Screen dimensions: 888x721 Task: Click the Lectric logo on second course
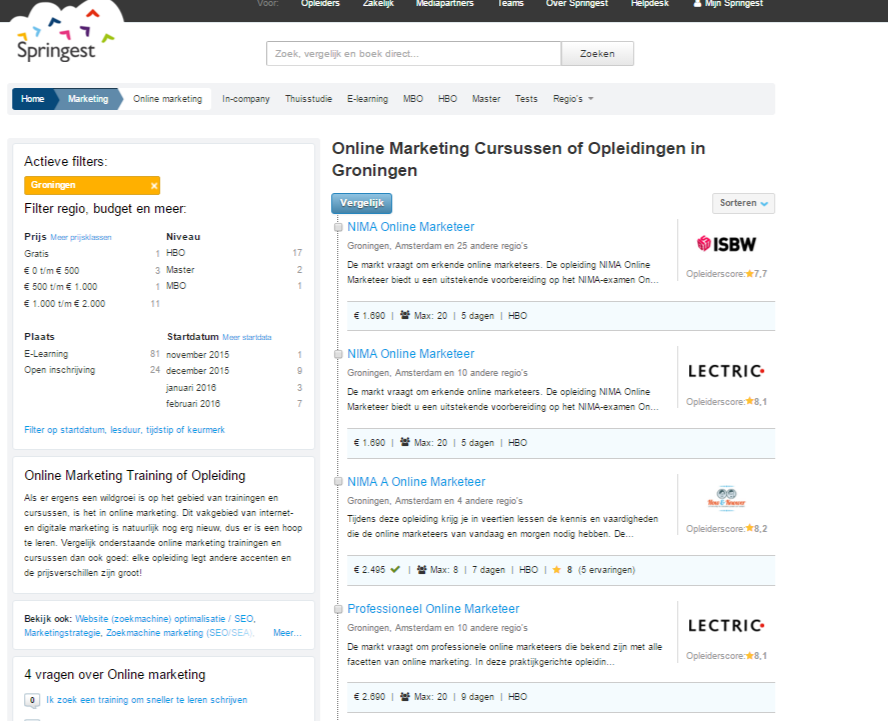(x=726, y=371)
